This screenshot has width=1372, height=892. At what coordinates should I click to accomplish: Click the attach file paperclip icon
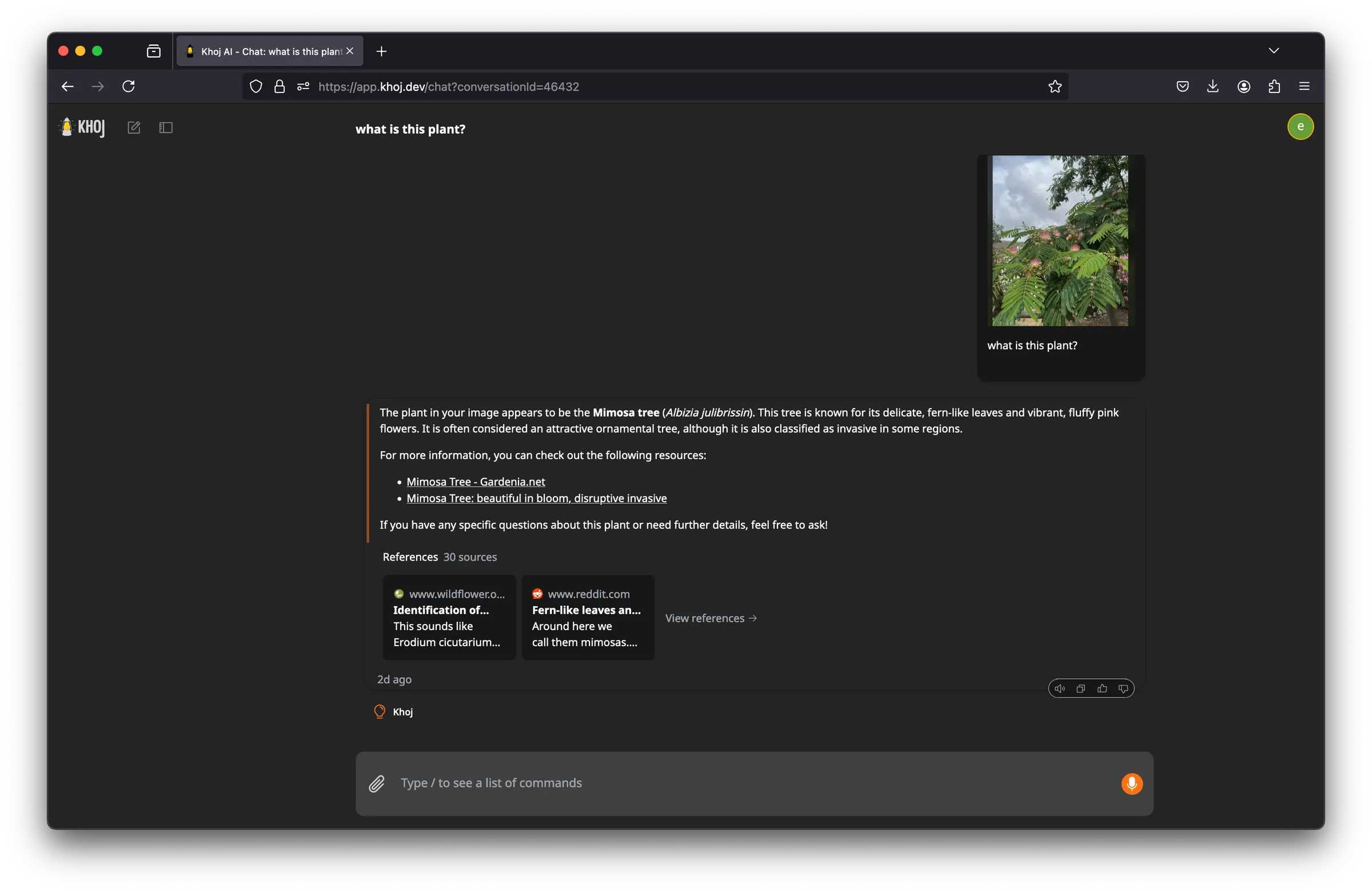tap(376, 783)
